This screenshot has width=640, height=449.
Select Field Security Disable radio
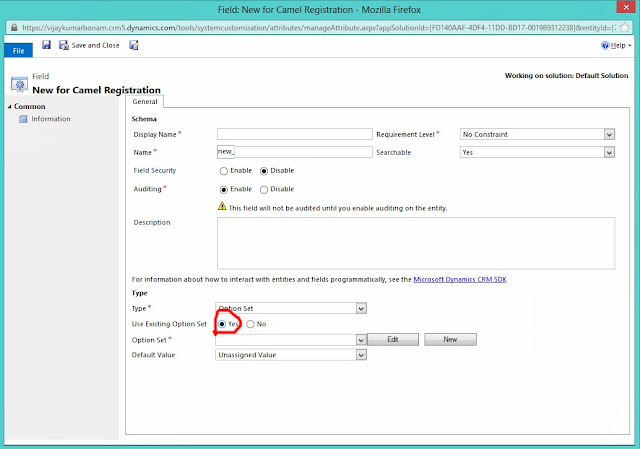[x=264, y=171]
